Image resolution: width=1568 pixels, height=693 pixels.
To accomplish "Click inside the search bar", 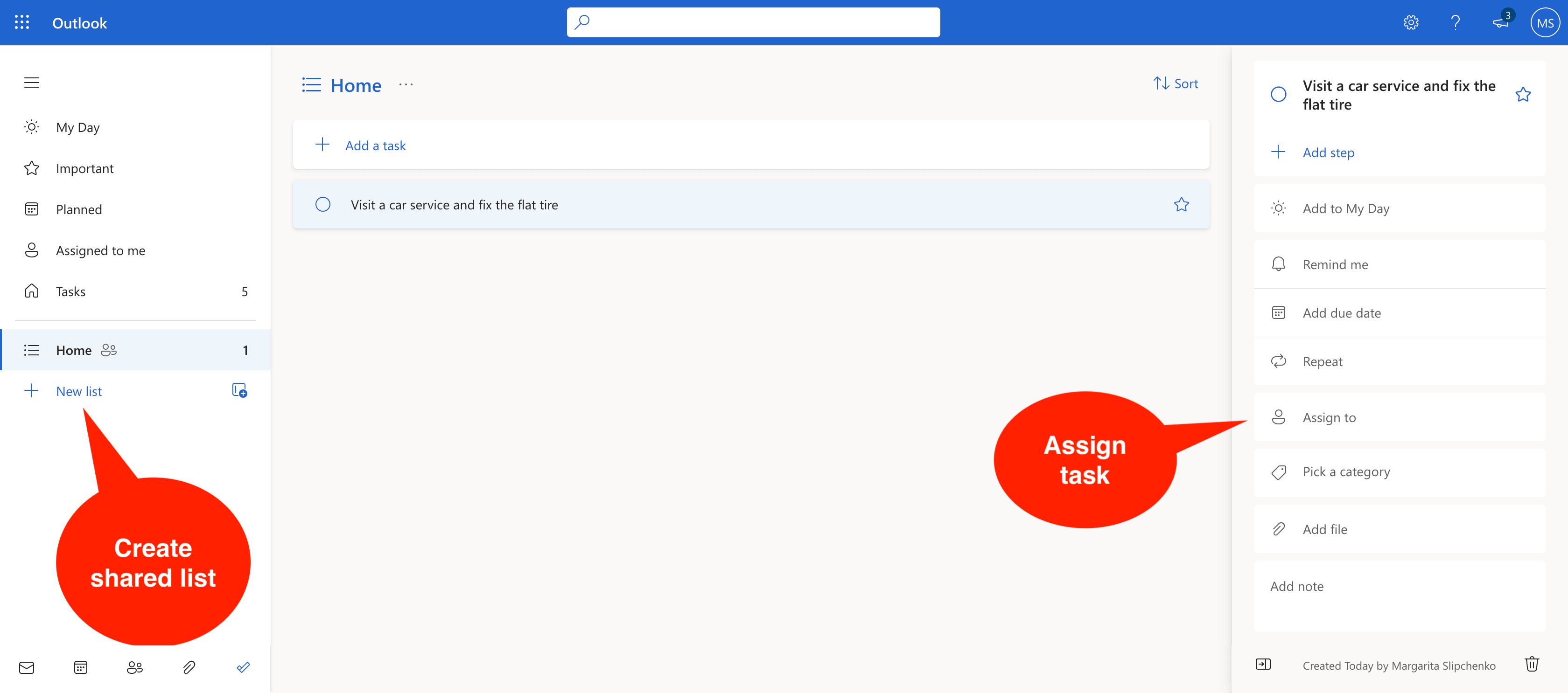I will (x=753, y=22).
